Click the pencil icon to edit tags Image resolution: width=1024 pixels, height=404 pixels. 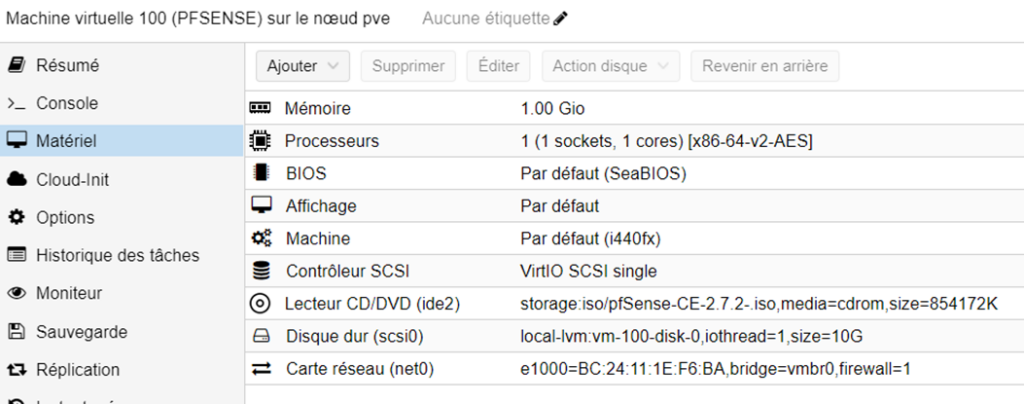[560, 19]
